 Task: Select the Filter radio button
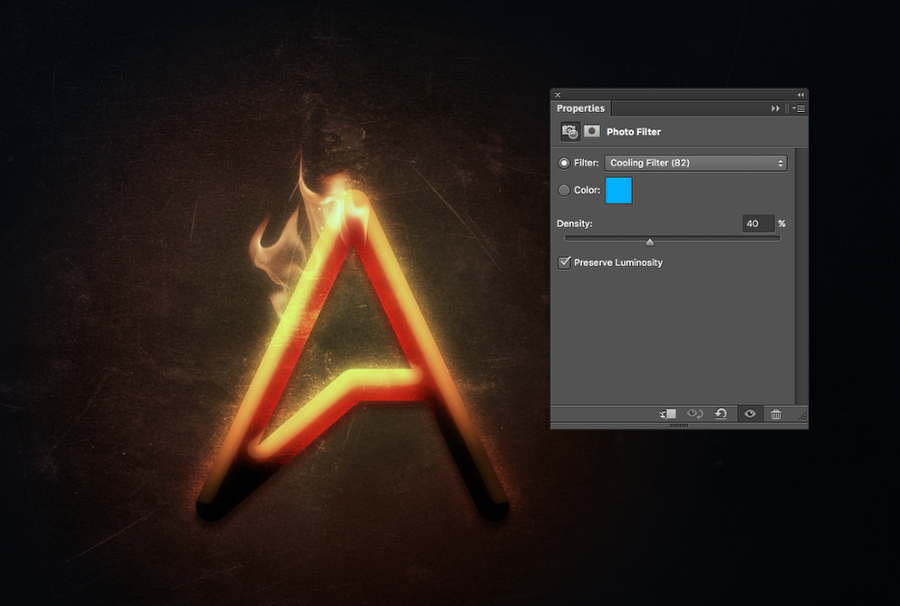coord(564,163)
